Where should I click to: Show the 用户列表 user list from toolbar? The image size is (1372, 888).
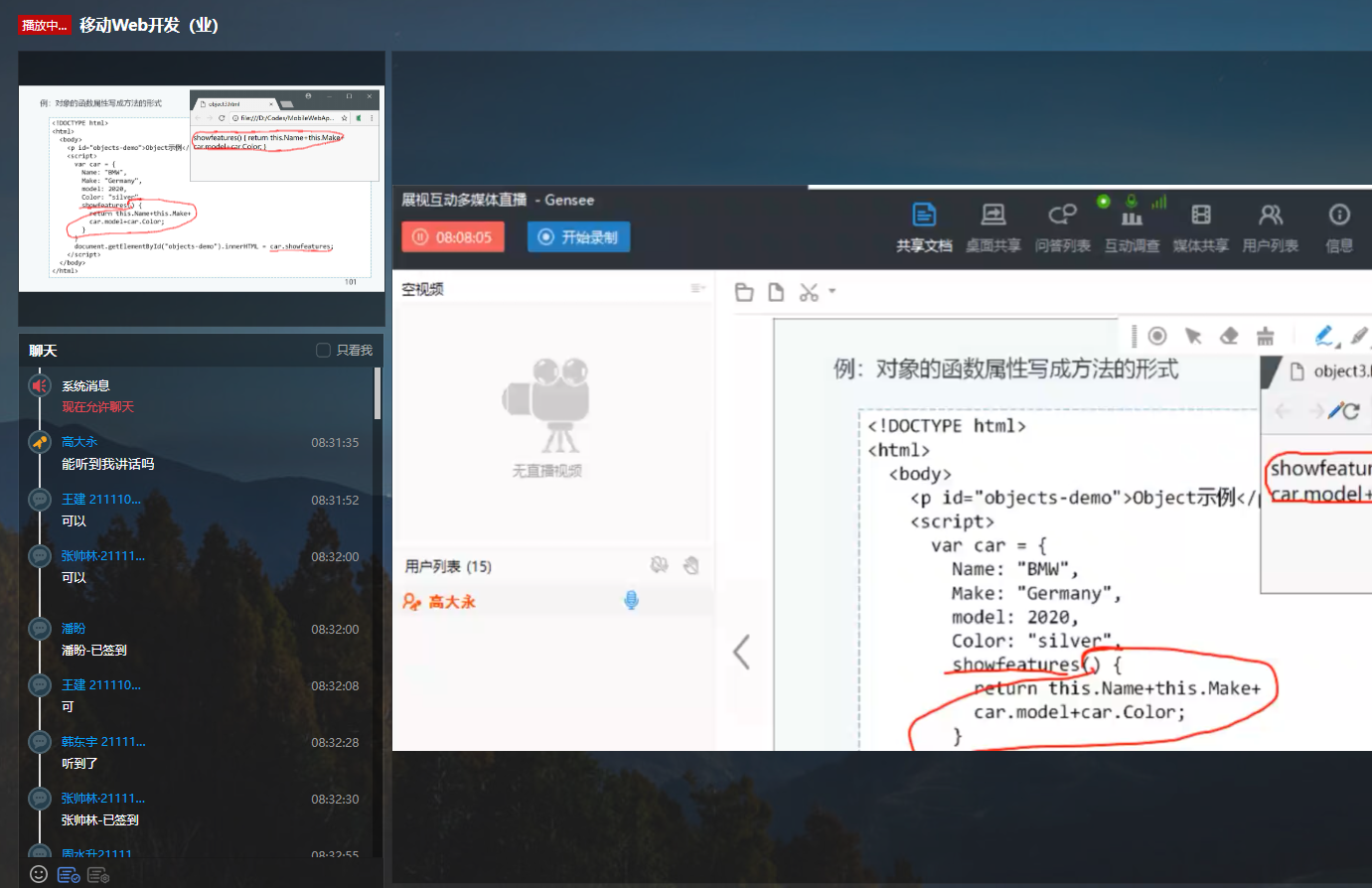coord(1270,225)
